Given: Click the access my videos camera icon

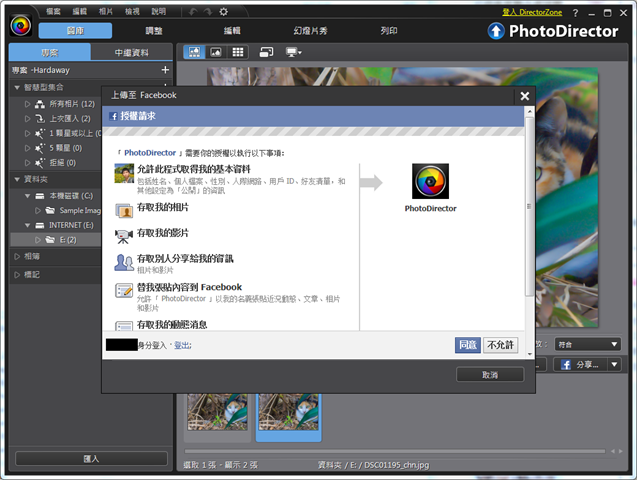Looking at the screenshot, I should (124, 236).
